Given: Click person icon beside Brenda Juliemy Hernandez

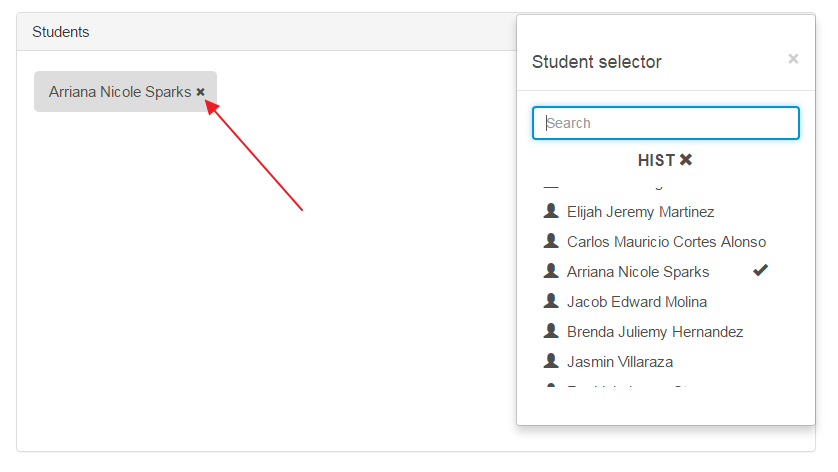Looking at the screenshot, I should pos(551,331).
